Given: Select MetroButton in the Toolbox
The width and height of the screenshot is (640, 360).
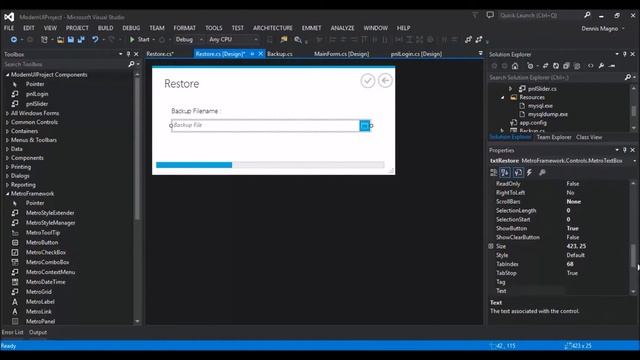Looking at the screenshot, I should pos(42,242).
